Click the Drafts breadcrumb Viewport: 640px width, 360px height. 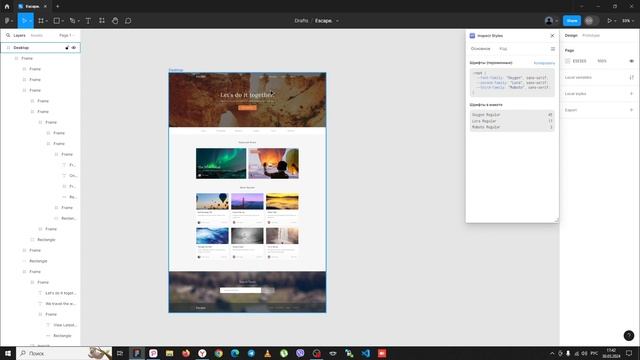point(301,20)
